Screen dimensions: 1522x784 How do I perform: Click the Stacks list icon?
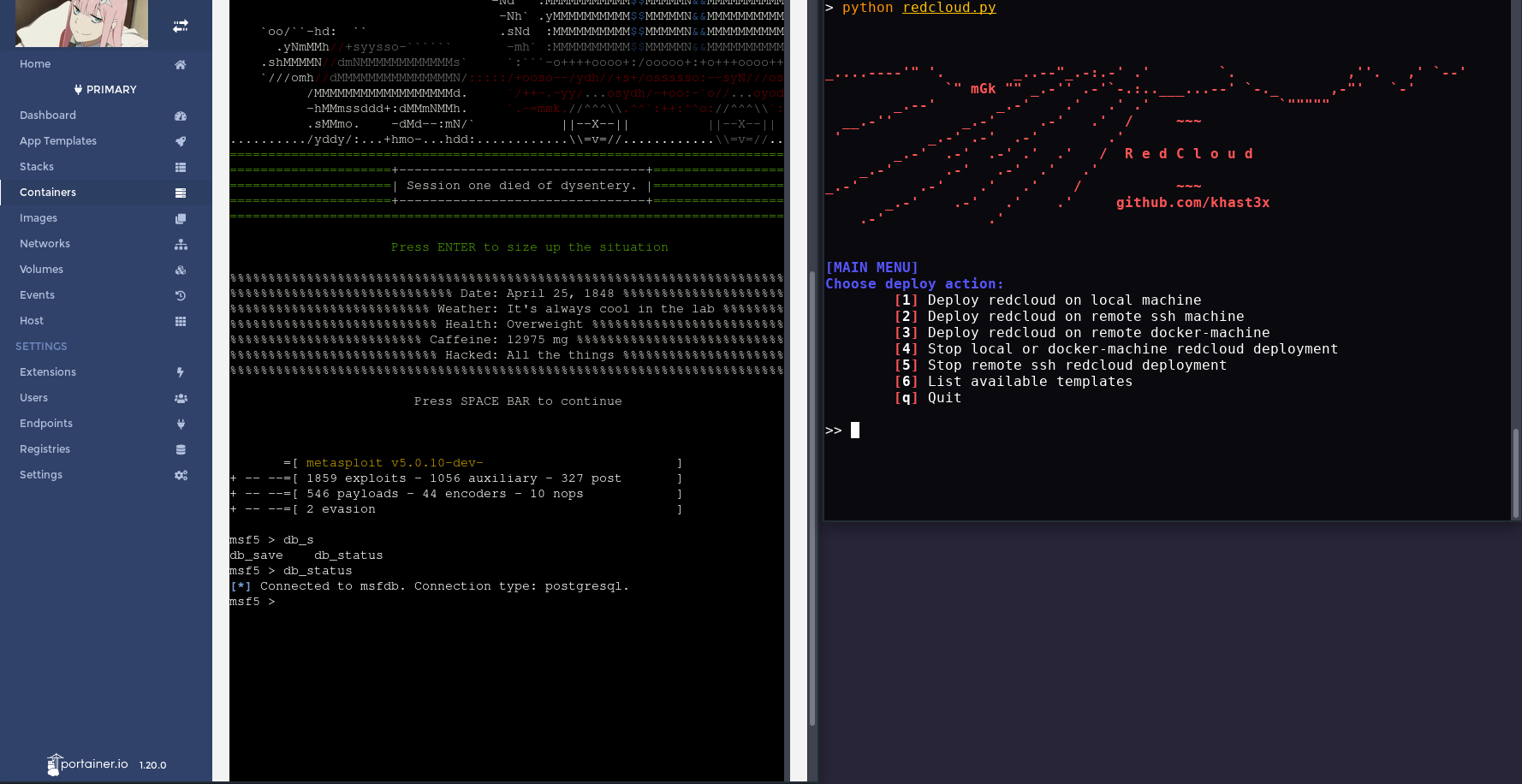[x=181, y=167]
